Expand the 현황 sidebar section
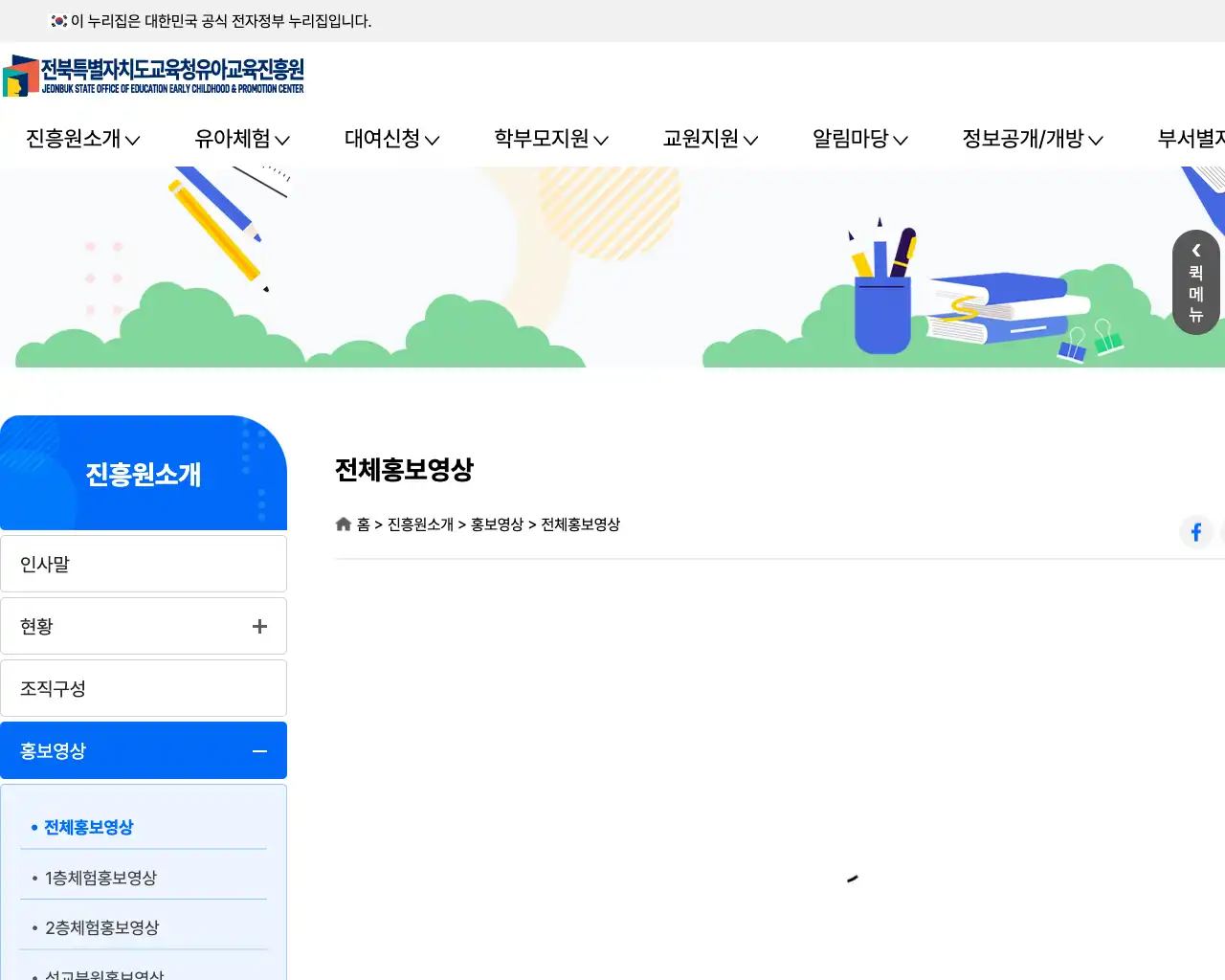Screen dimensions: 1225x980 pyautogui.click(x=258, y=626)
